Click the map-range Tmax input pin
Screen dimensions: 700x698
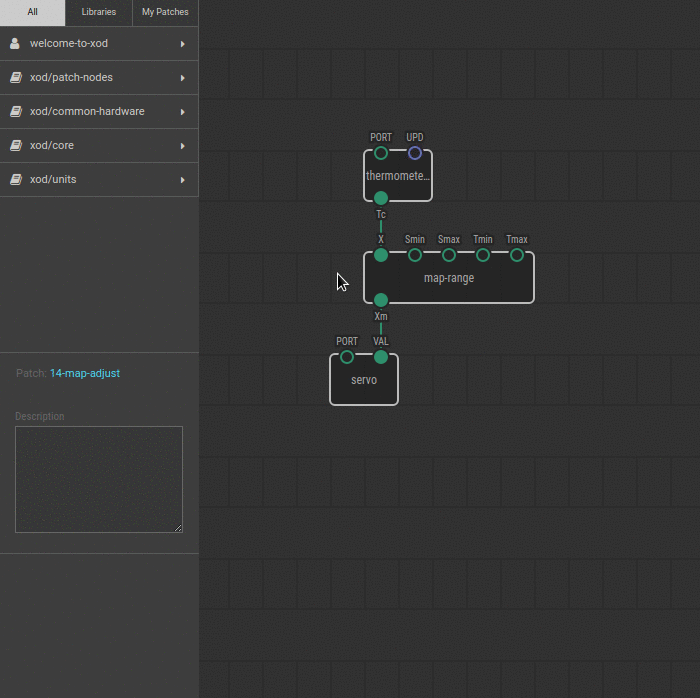(x=517, y=255)
